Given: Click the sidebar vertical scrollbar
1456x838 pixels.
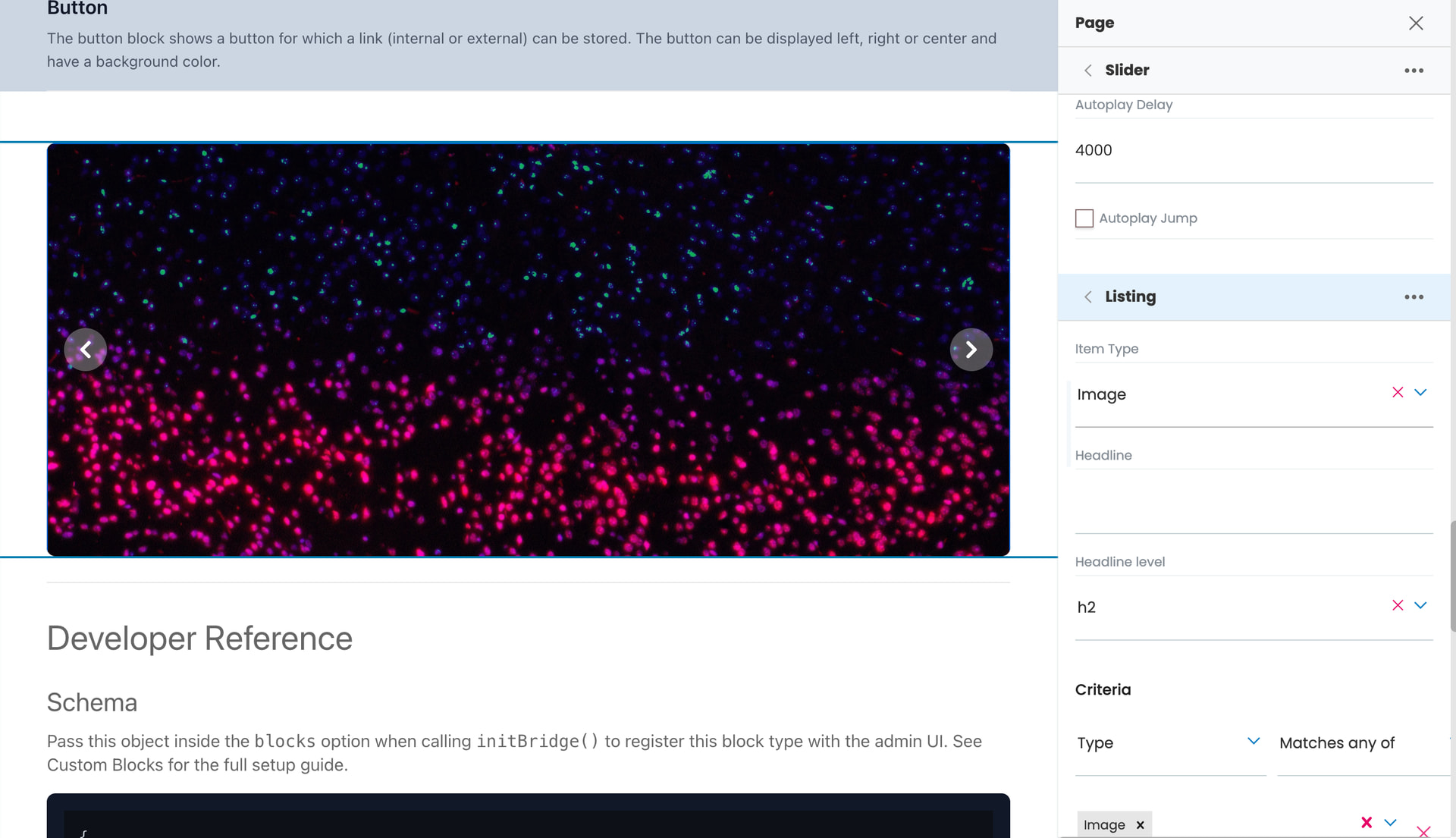Looking at the screenshot, I should coord(1452,576).
